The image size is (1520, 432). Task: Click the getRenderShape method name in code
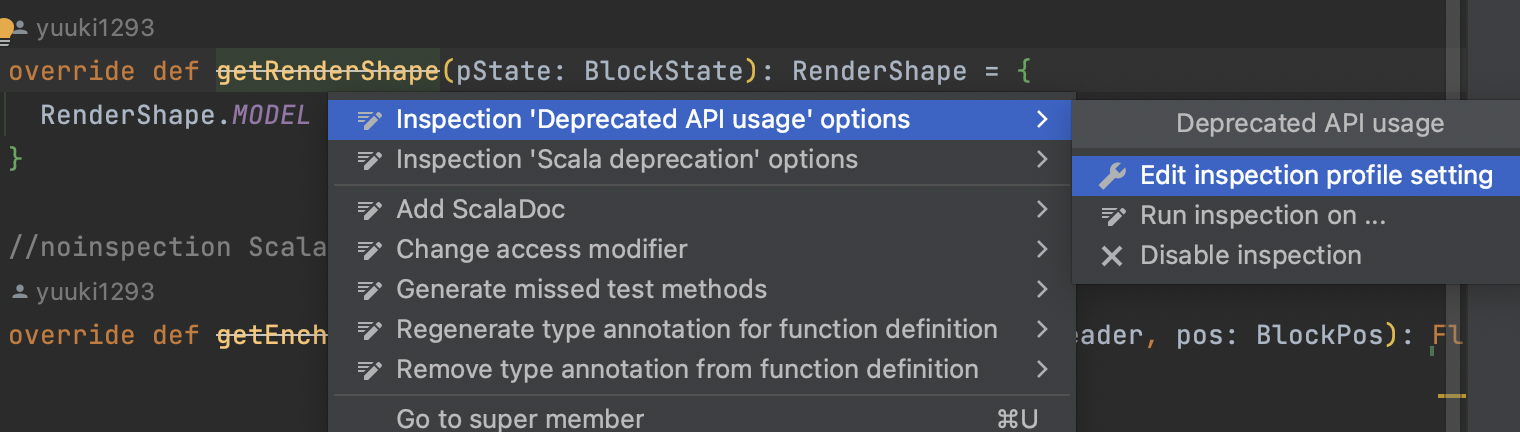coord(328,72)
